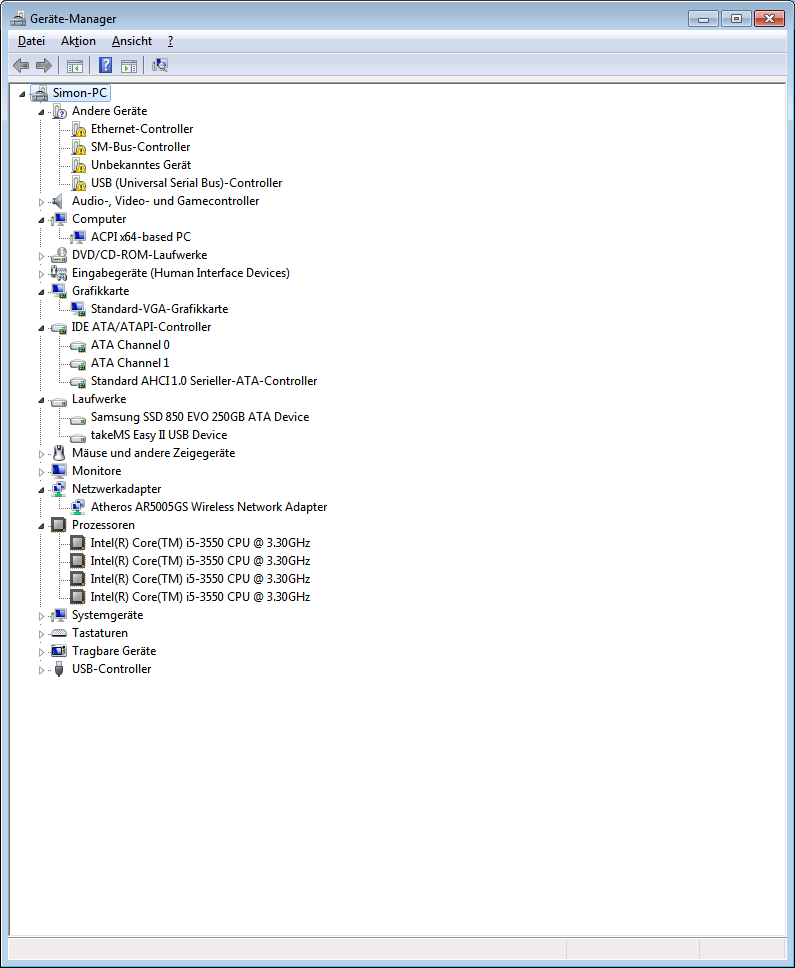Select the ATA Channel 1 entry
The width and height of the screenshot is (795, 968).
click(130, 363)
